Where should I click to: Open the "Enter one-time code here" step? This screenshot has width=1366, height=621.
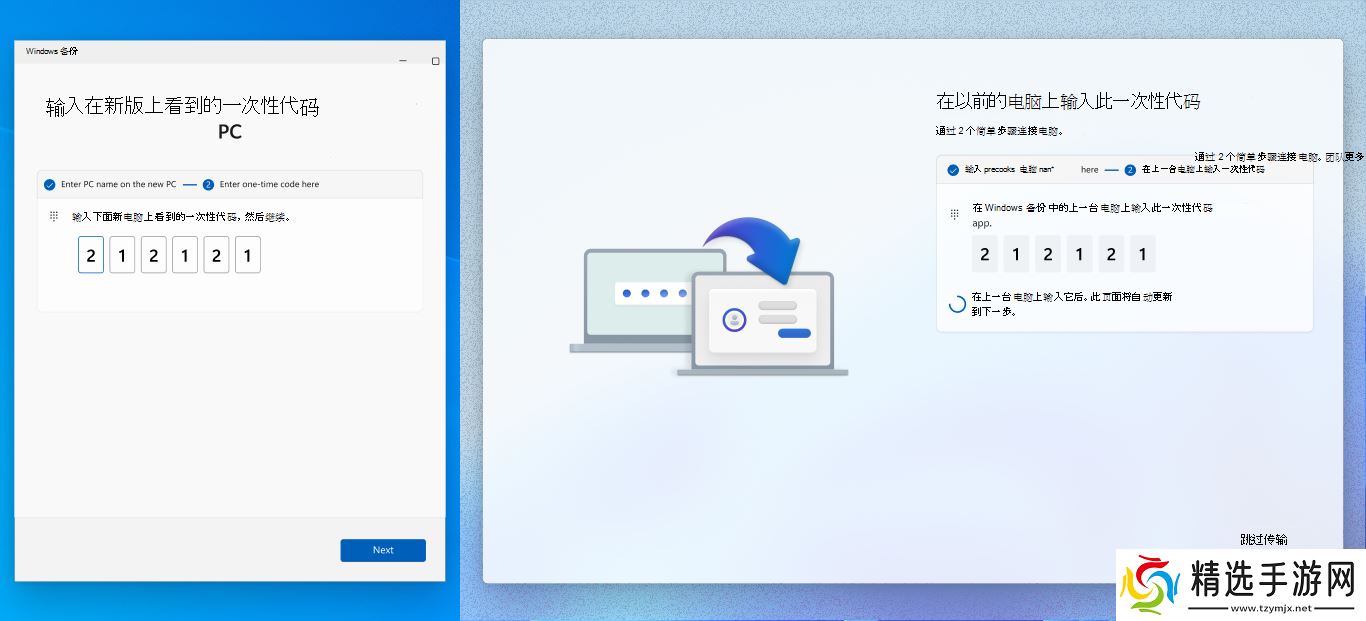(269, 185)
